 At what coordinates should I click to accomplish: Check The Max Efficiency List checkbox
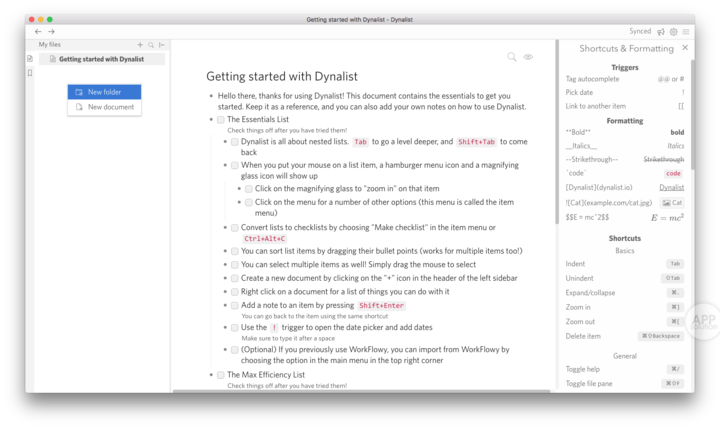point(221,375)
